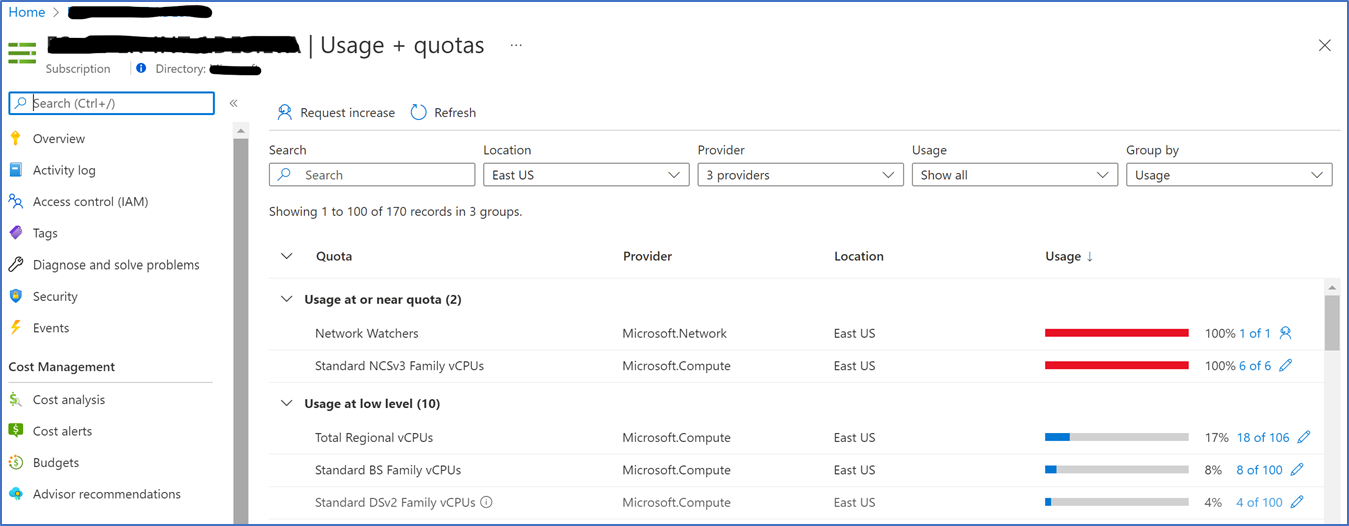Image resolution: width=1349 pixels, height=526 pixels.
Task: Open the Usage filter dropdown showing Show all
Action: point(1015,175)
